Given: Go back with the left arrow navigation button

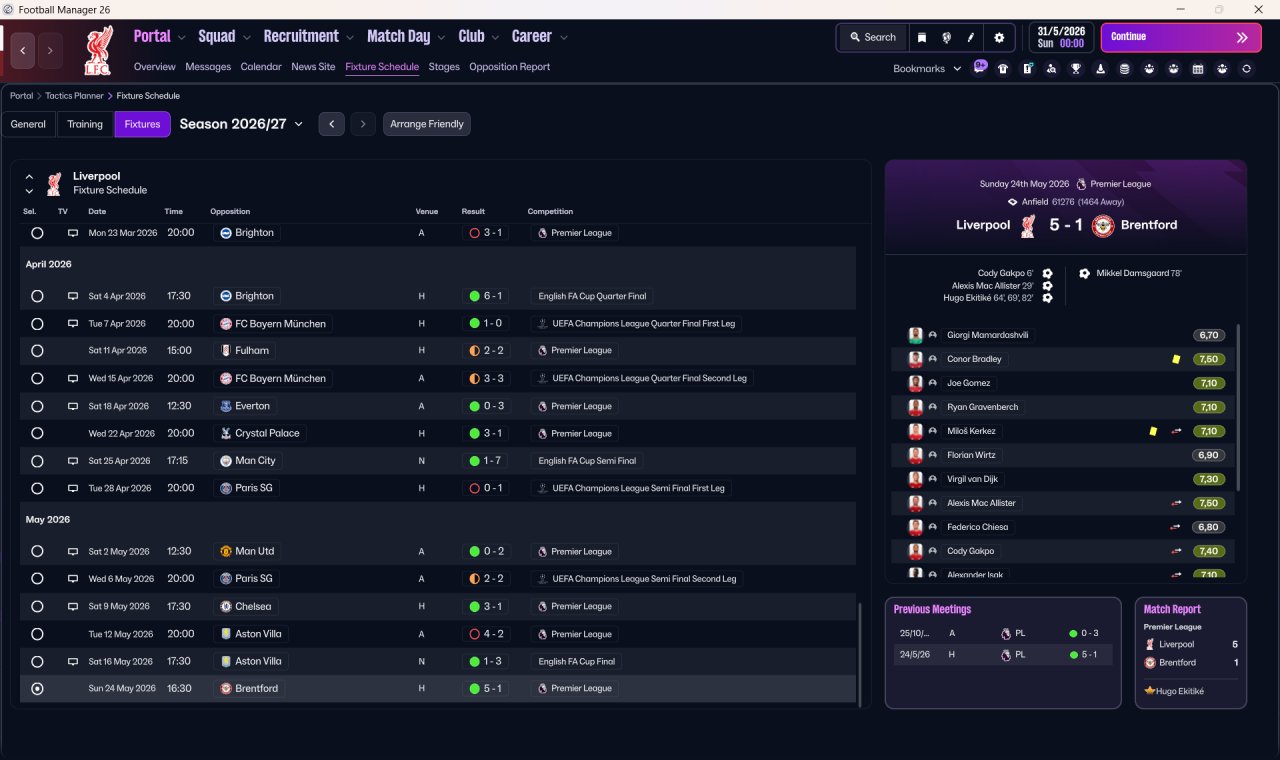Looking at the screenshot, I should click(23, 50).
